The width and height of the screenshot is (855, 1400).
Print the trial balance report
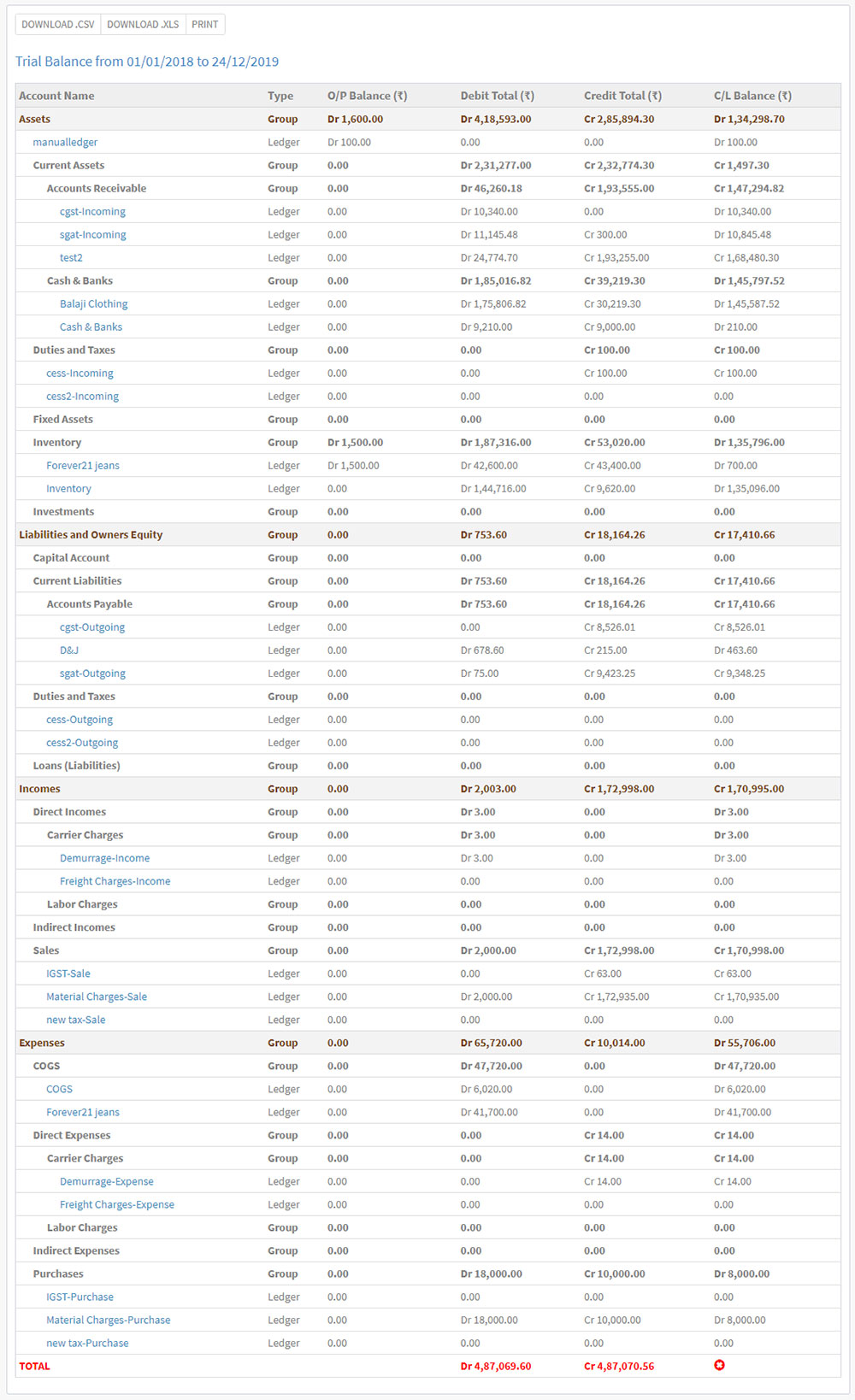205,25
